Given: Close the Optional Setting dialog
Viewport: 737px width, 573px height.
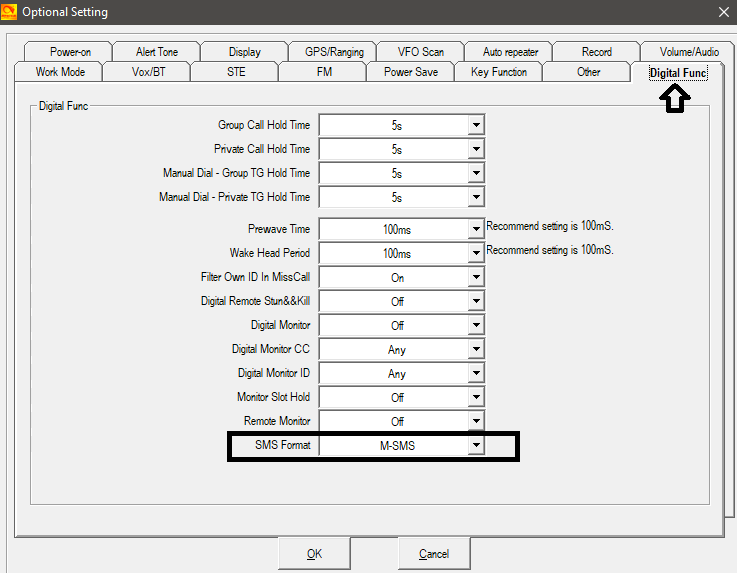Looking at the screenshot, I should [x=723, y=12].
